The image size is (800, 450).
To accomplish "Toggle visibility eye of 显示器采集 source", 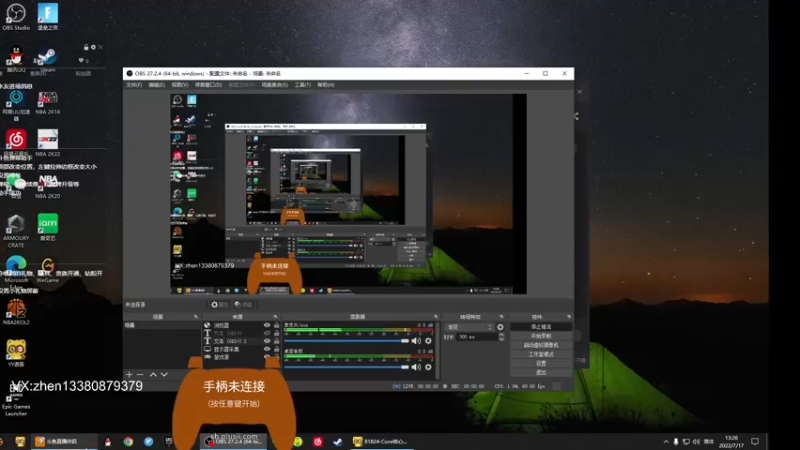I will tap(267, 349).
